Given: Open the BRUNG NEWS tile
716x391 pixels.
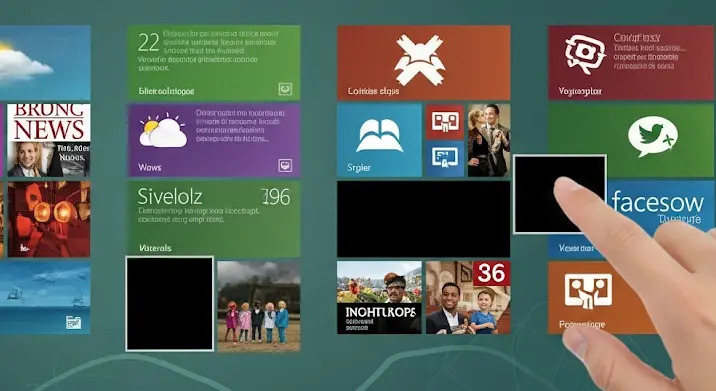Looking at the screenshot, I should (48, 140).
